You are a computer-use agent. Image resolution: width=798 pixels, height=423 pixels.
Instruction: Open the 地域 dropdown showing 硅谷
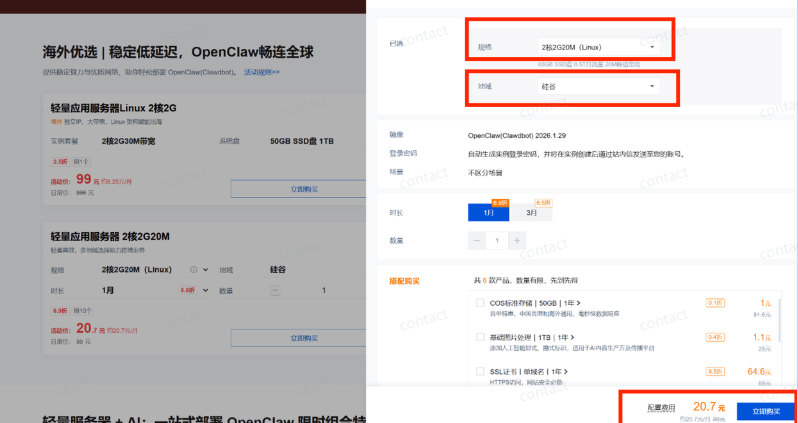coord(598,87)
